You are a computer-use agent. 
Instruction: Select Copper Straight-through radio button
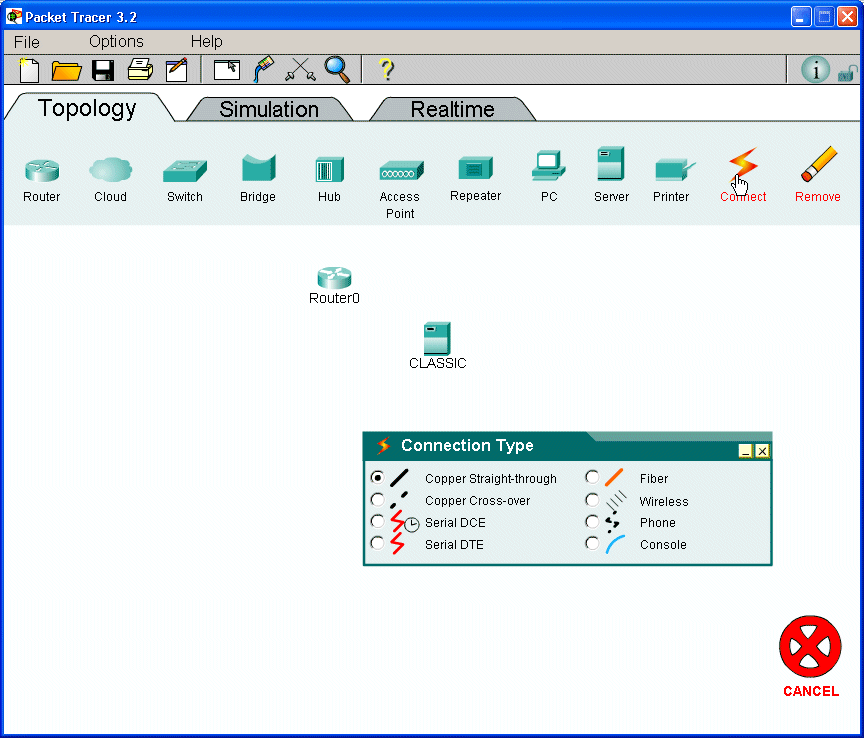click(377, 477)
